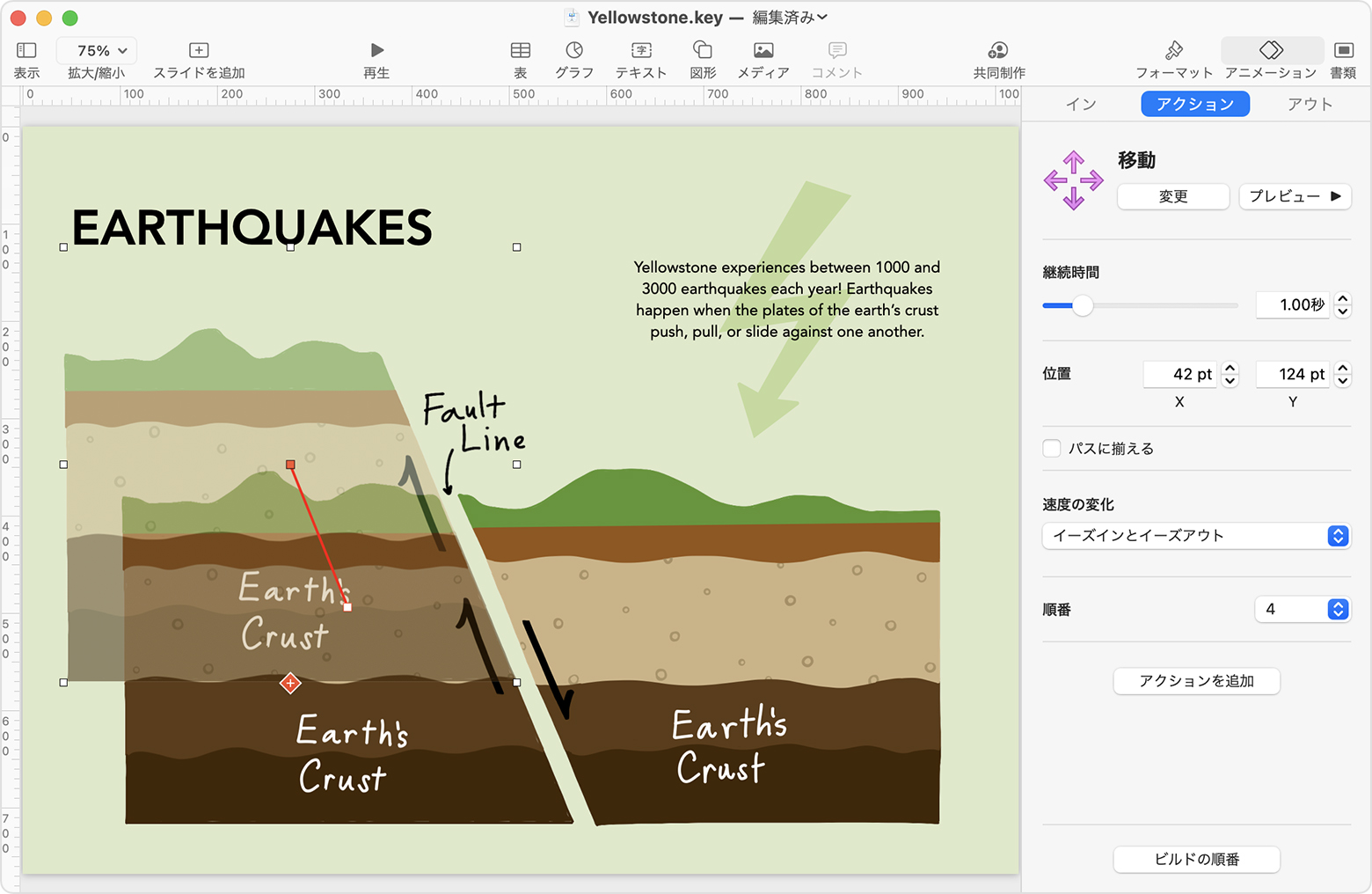Click the black downward arrow on fault
The width and height of the screenshot is (1372, 894).
(549, 669)
